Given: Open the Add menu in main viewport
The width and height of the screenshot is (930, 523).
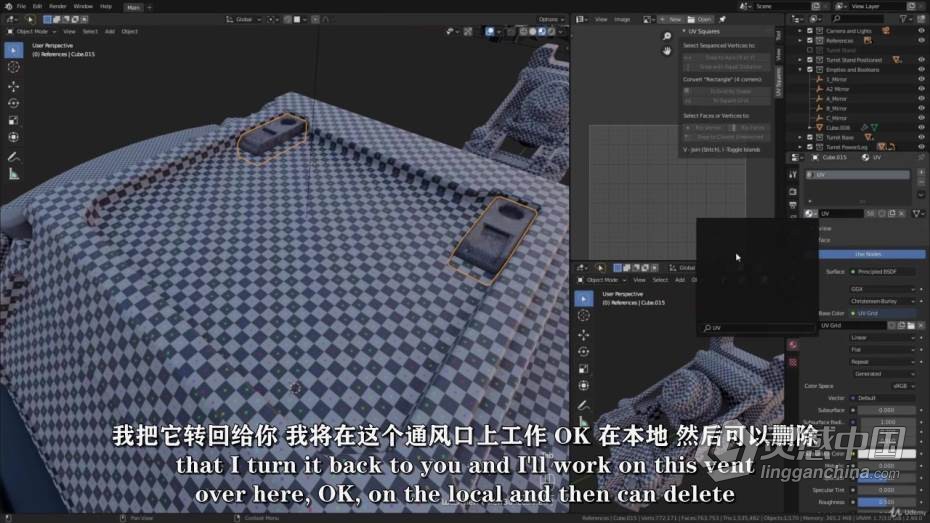Looking at the screenshot, I should 110,31.
